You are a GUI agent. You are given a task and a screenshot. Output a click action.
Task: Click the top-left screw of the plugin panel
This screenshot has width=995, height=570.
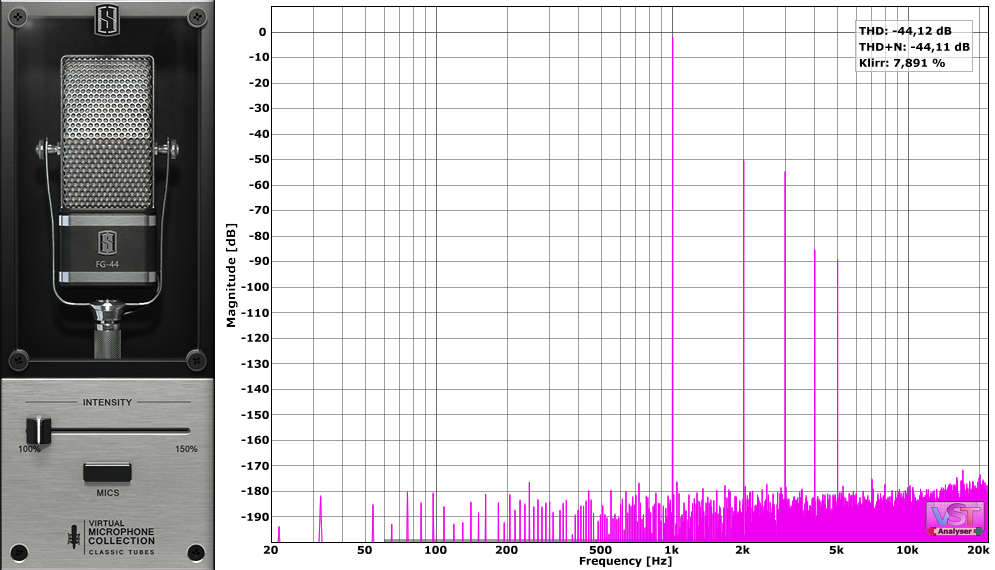[x=18, y=17]
